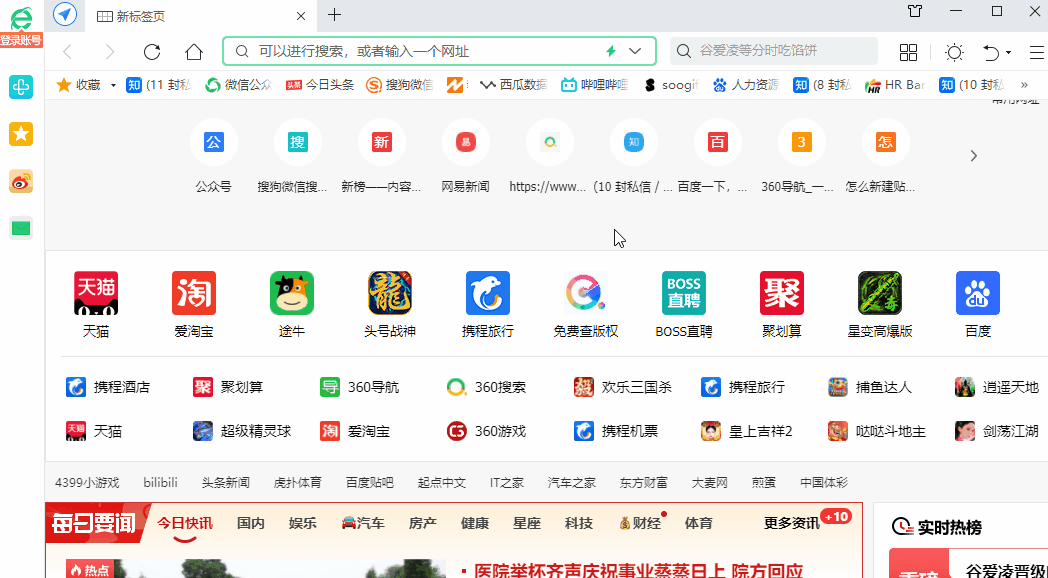Switch to the 汽车 news tab
The width and height of the screenshot is (1048, 578).
362,523
